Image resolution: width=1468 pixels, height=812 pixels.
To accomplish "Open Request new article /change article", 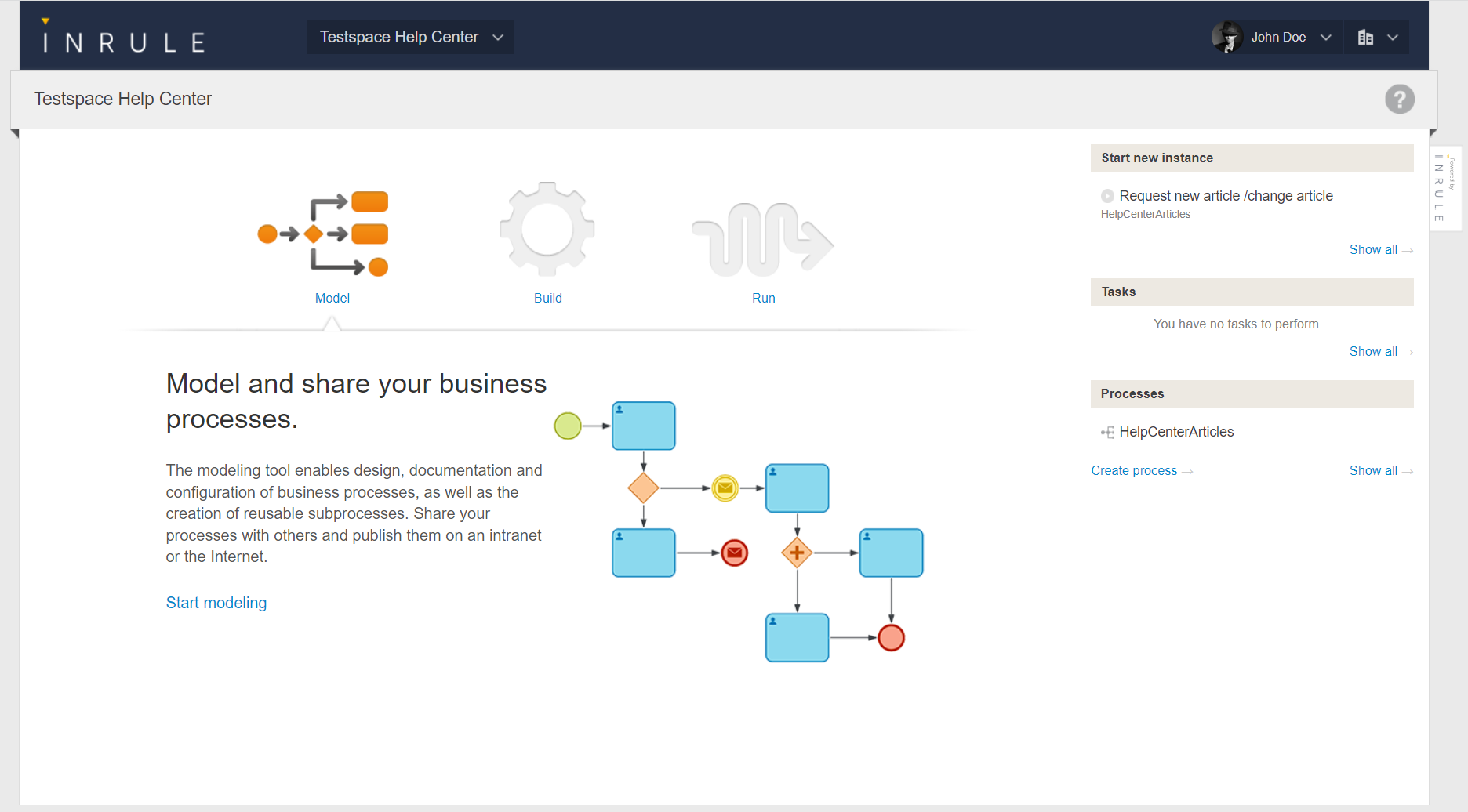I will tap(1226, 196).
